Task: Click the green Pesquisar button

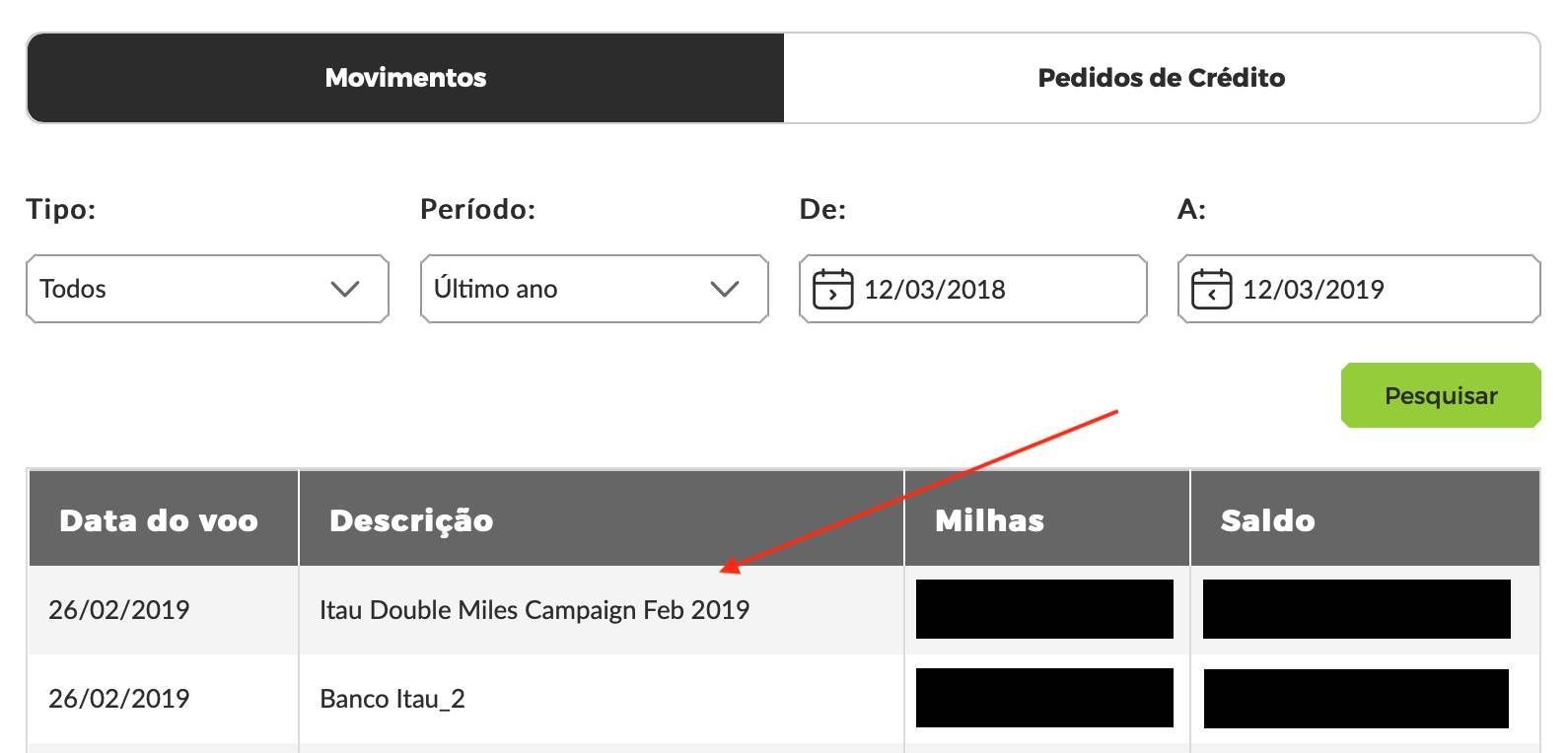Action: coord(1441,395)
